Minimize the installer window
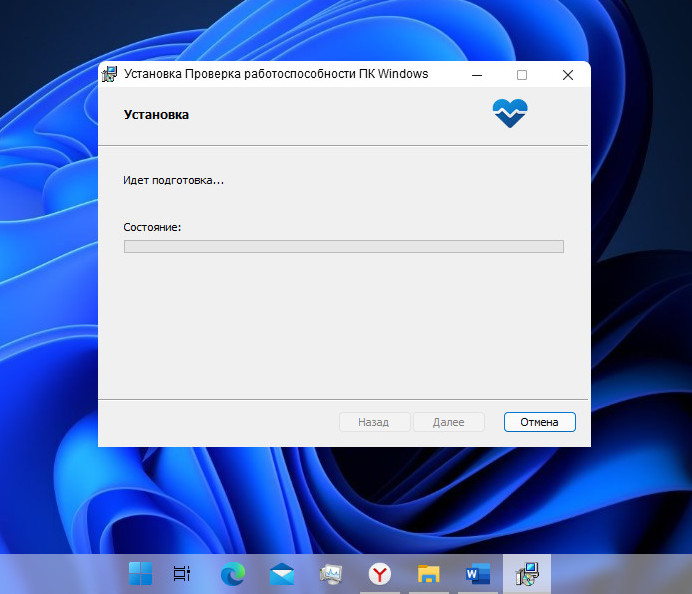The image size is (692, 594). point(477,75)
